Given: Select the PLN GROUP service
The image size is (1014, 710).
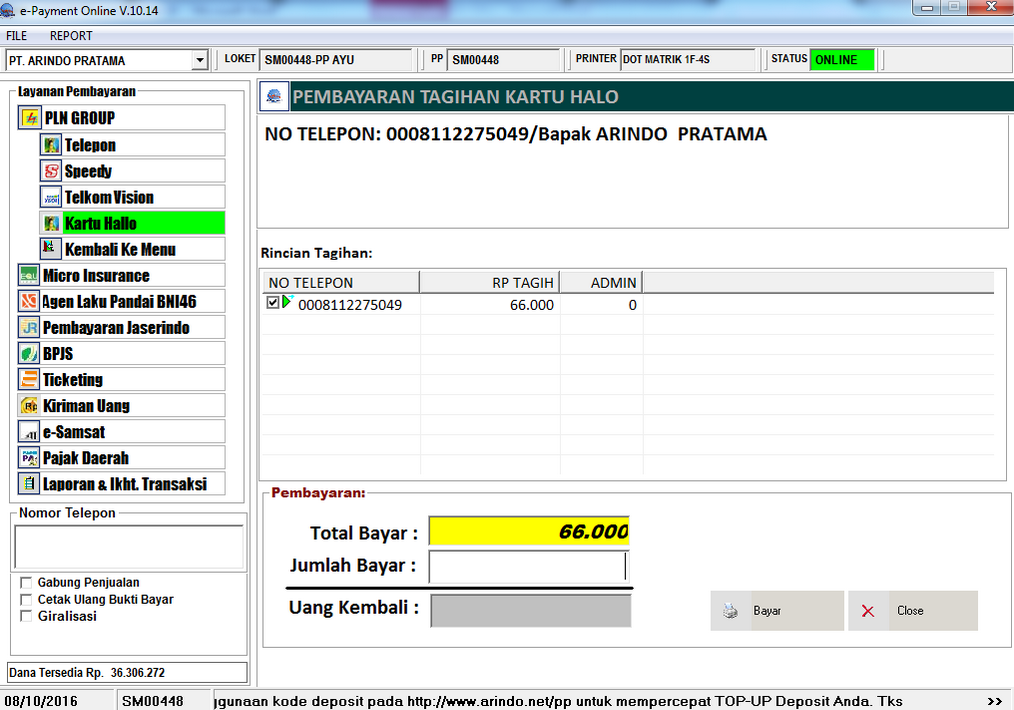Looking at the screenshot, I should [122, 118].
